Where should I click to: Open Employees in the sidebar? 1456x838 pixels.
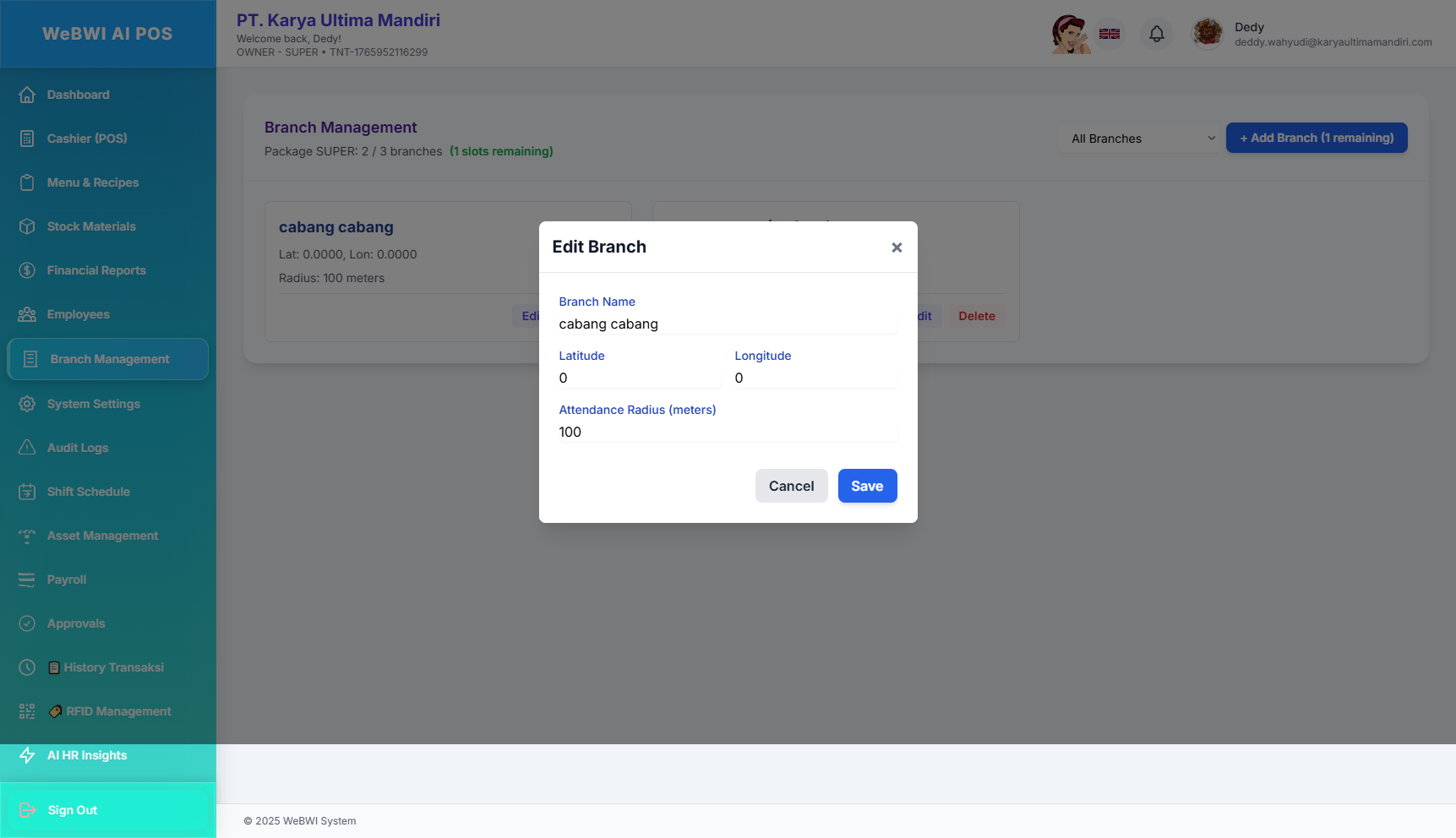click(x=79, y=314)
